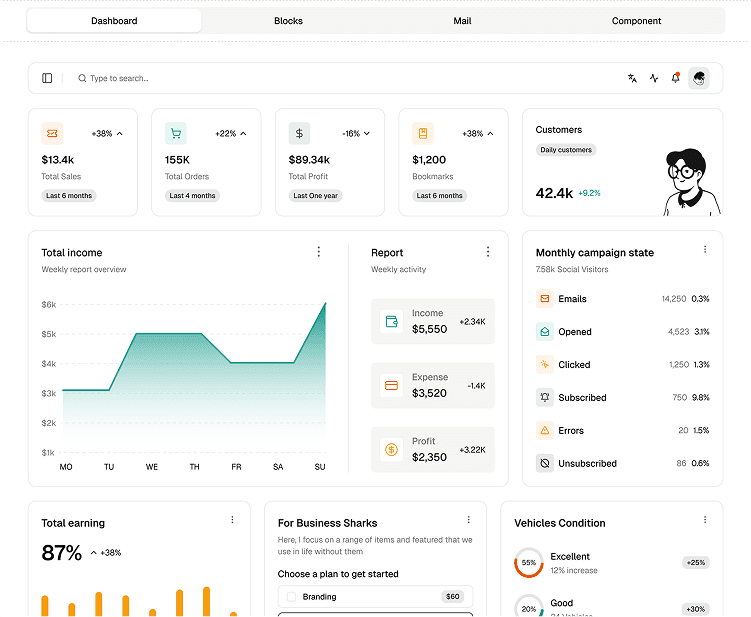This screenshot has width=751, height=617.
Task: Open the notifications bell icon
Action: (x=676, y=78)
